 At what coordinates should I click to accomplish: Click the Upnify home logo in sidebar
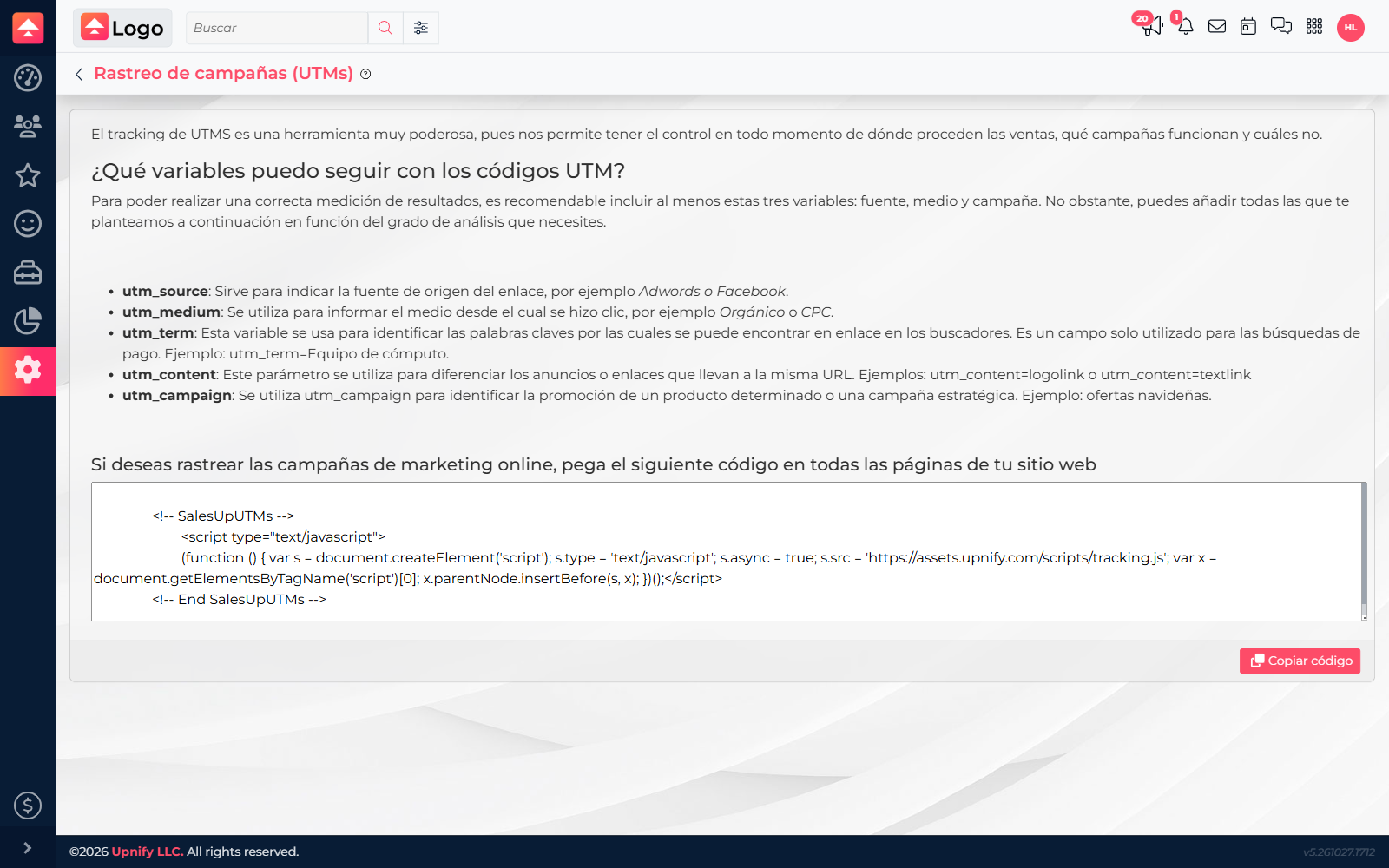tap(28, 28)
